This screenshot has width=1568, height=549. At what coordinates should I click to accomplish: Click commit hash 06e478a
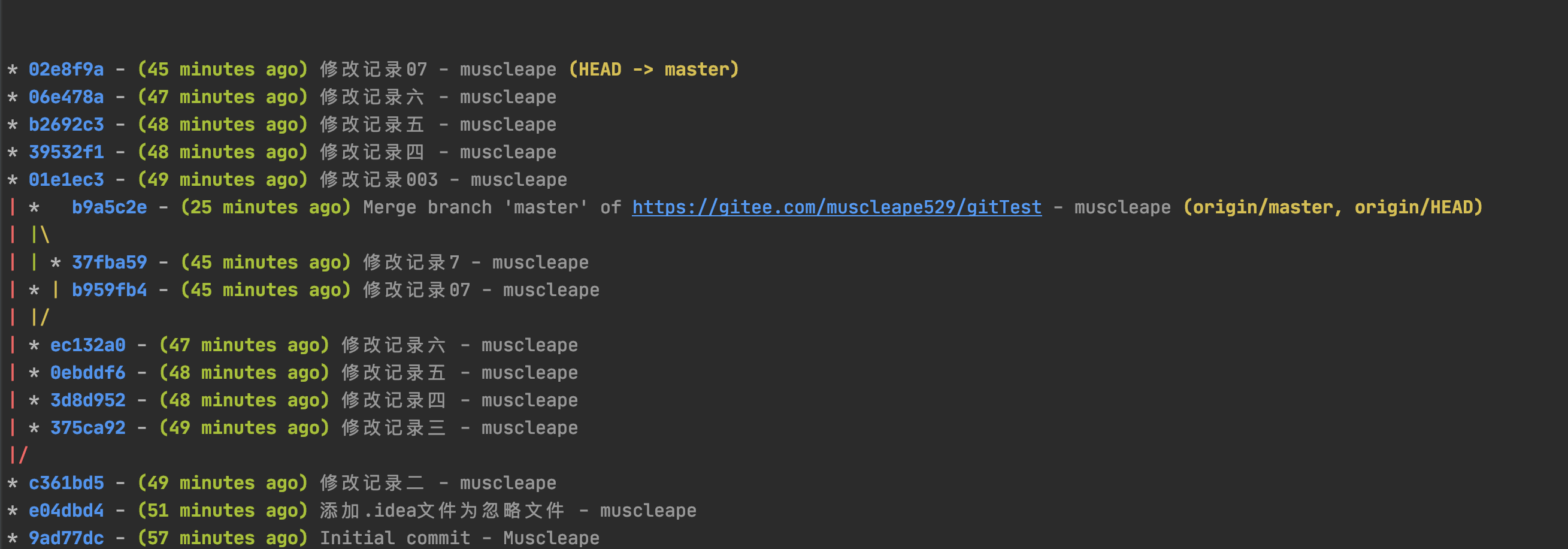click(66, 97)
